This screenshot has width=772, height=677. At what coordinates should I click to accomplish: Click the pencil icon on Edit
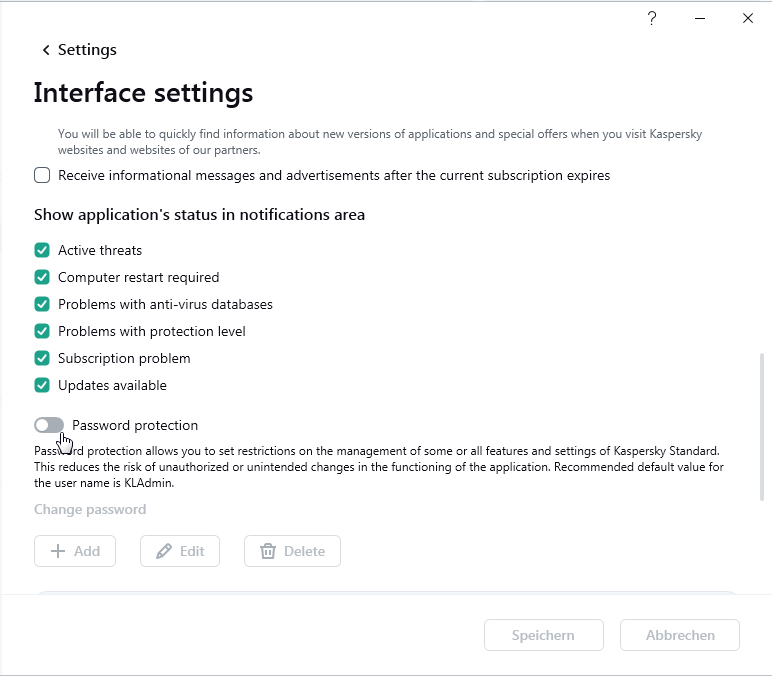tap(164, 551)
